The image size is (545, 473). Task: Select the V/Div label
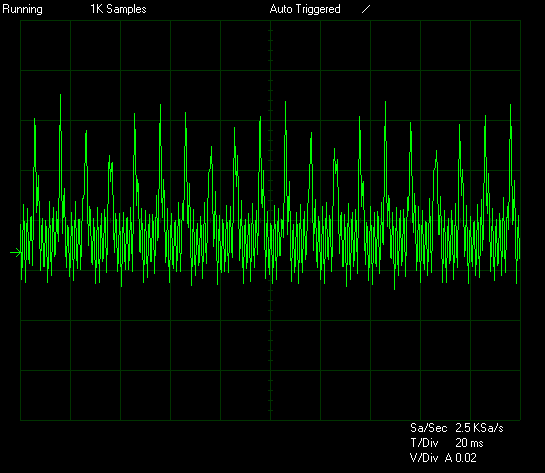tap(424, 458)
